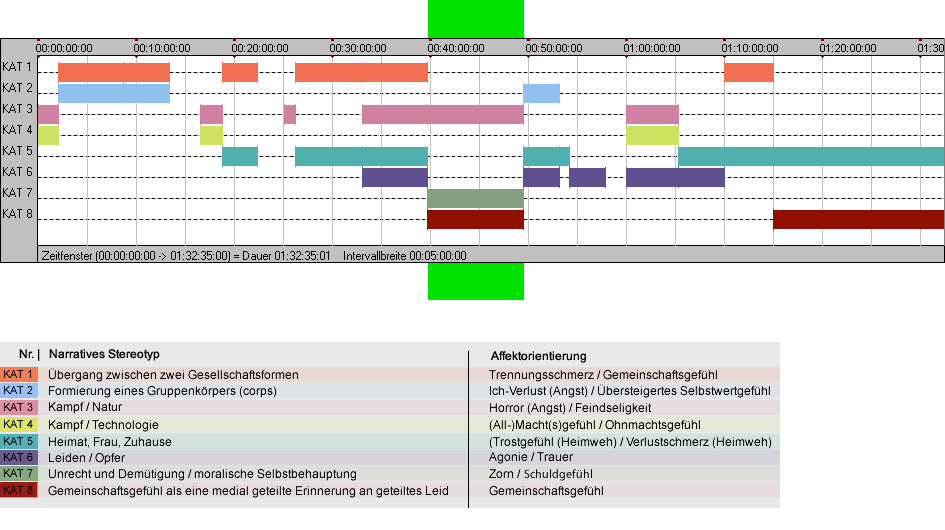This screenshot has height=530, width=945.
Task: Click the Intervallbreite 00:05:00:00 status text
Action: [404, 256]
